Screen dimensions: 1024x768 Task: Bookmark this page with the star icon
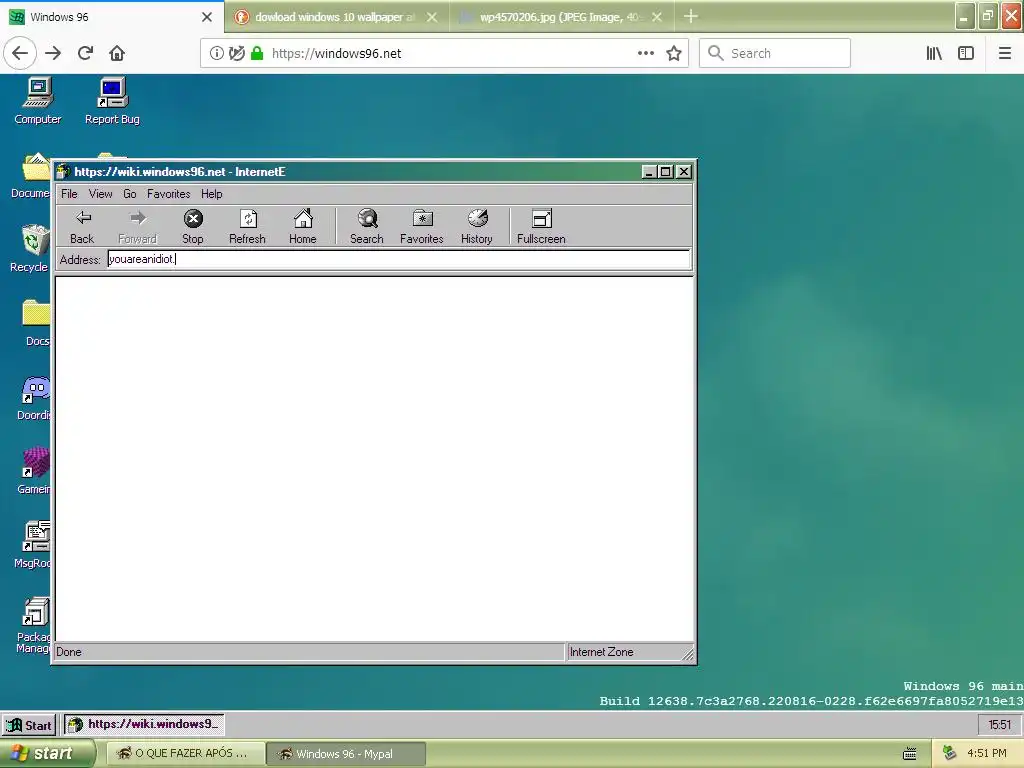coord(674,54)
